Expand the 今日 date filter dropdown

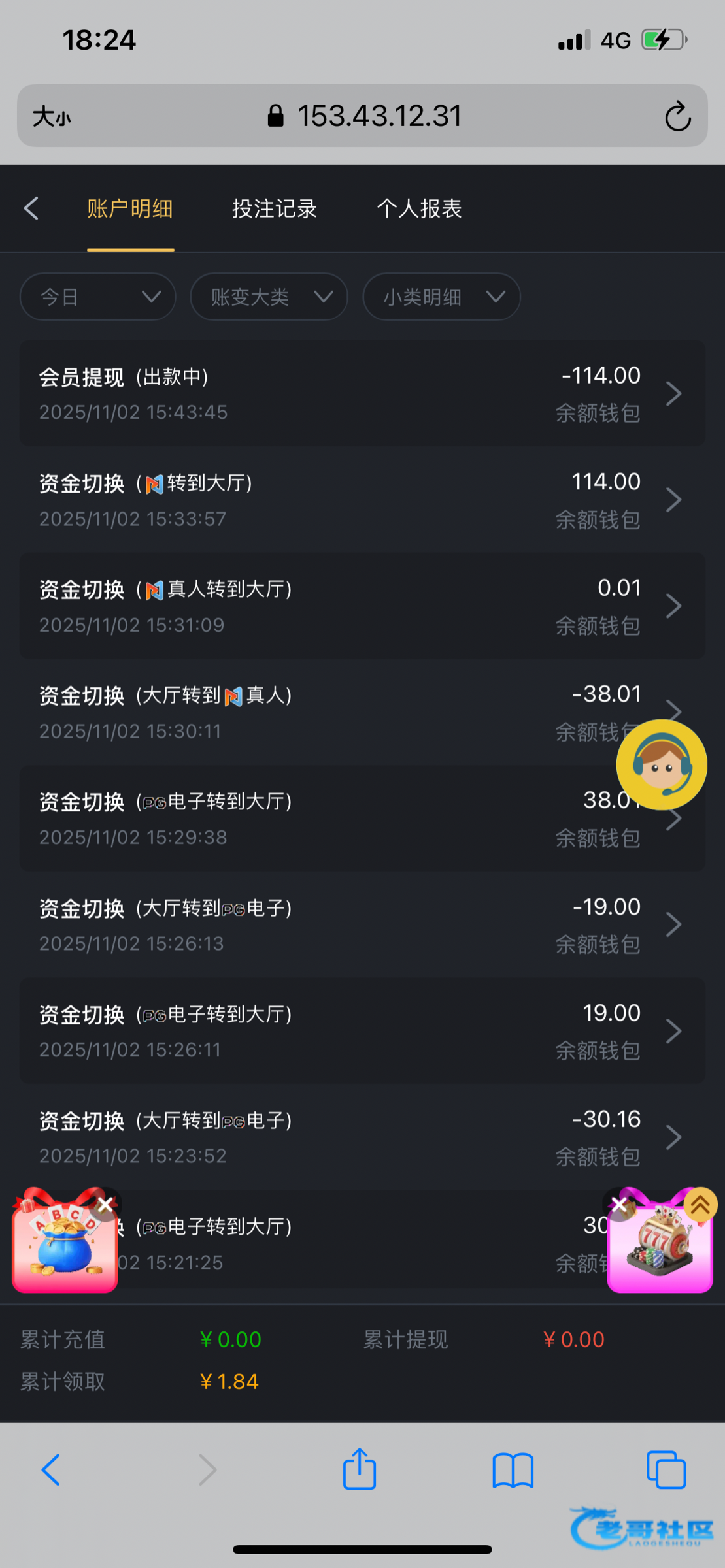click(98, 297)
